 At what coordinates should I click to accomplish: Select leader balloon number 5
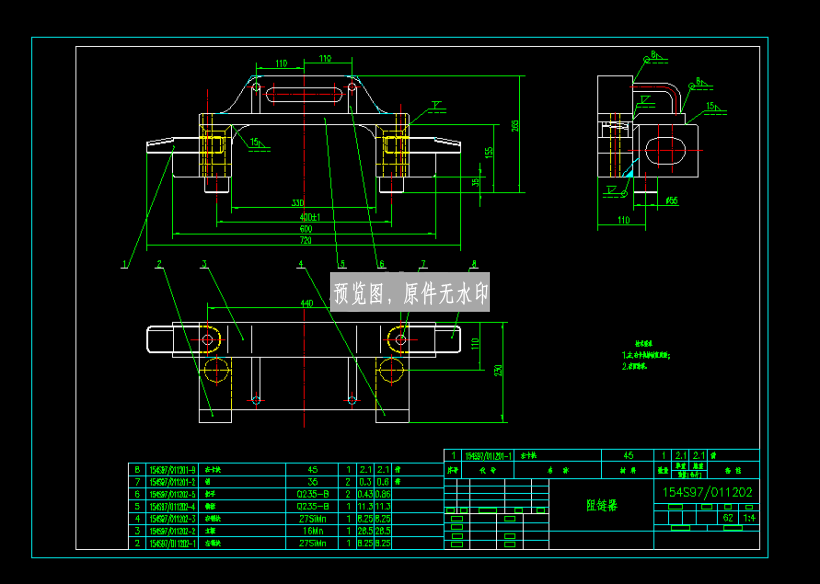point(341,264)
